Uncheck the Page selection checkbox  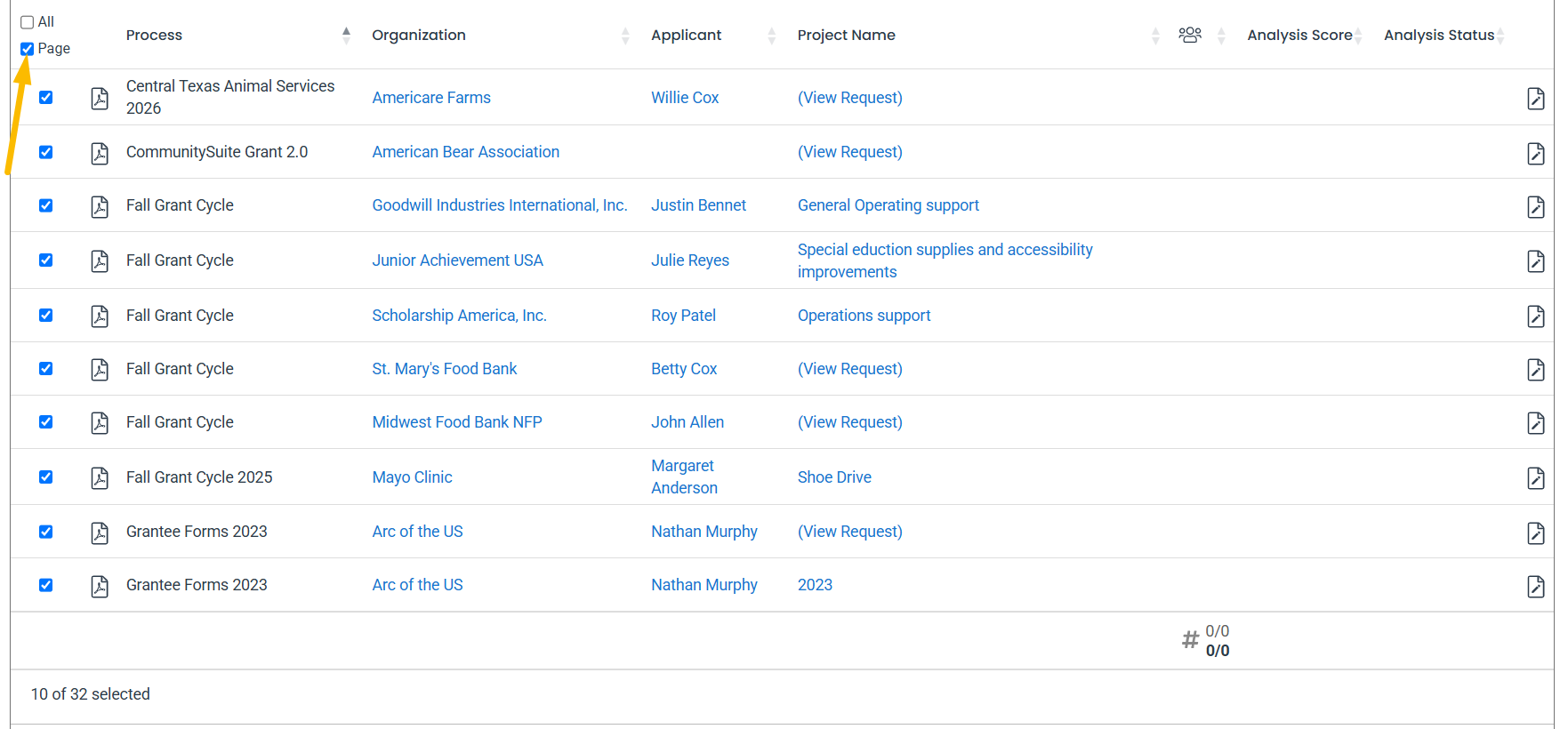tap(28, 49)
